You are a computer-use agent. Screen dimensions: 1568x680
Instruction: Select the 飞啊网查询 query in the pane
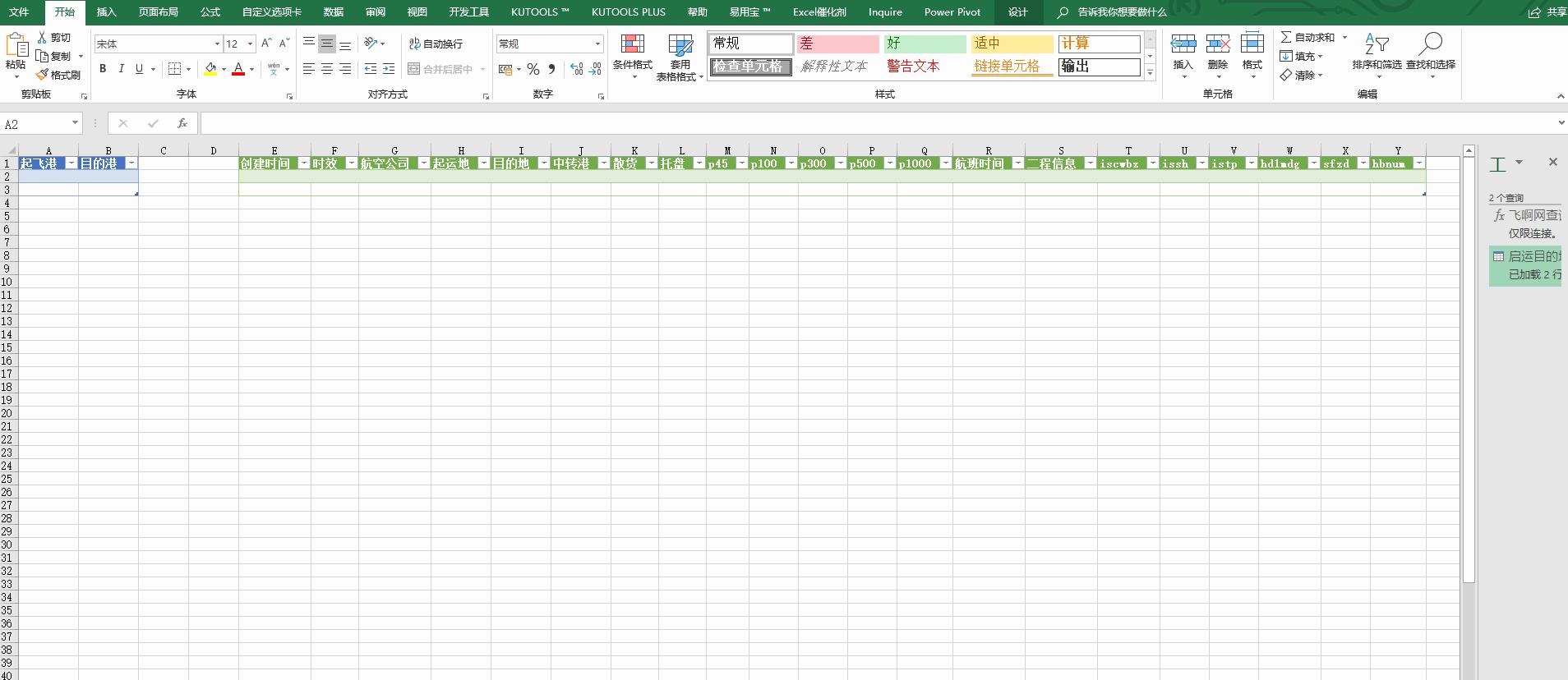click(x=1526, y=223)
